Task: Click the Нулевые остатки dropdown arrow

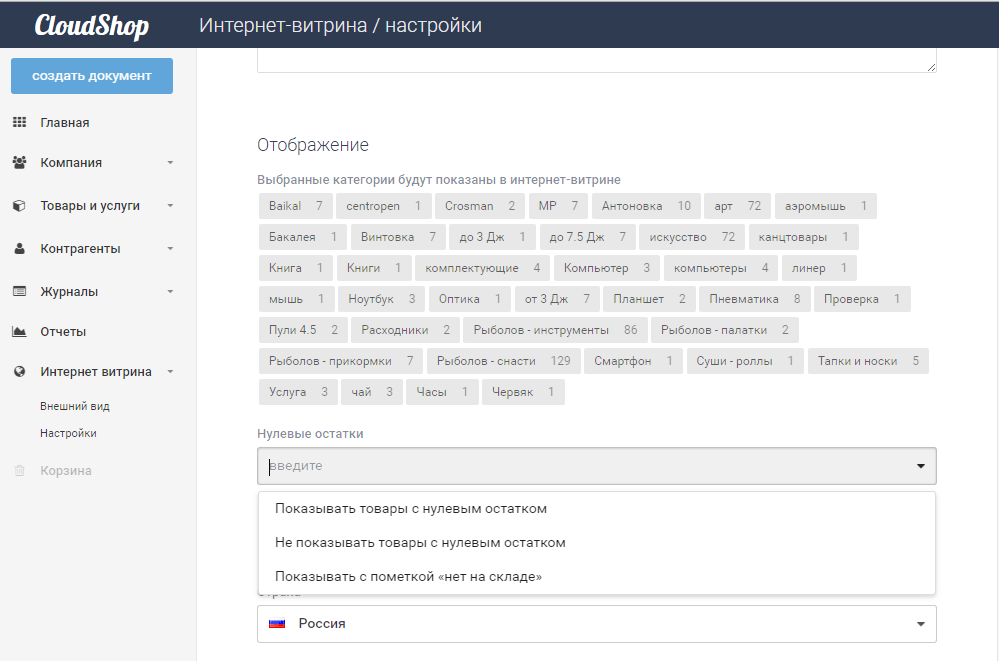Action: (921, 466)
